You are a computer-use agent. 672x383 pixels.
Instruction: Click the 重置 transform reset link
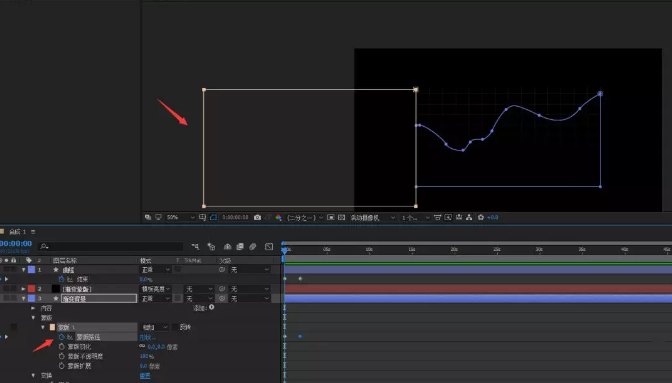coord(145,376)
